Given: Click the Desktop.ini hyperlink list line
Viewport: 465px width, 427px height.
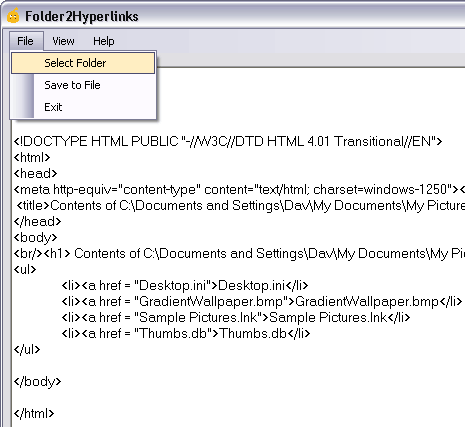Looking at the screenshot, I should [185, 285].
